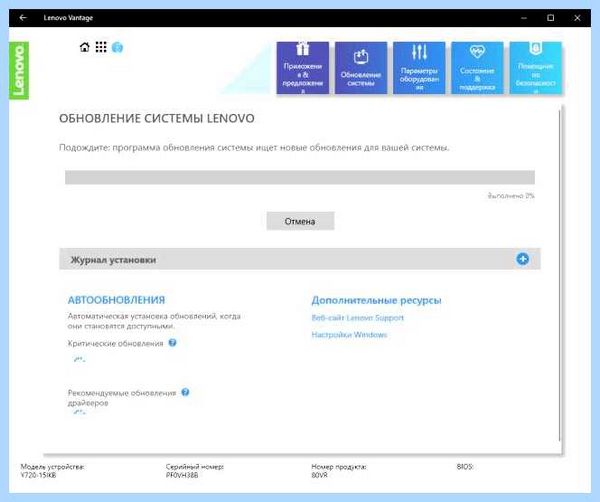The image size is (600, 502).
Task: Click the product number value 80VR
Action: click(320, 475)
